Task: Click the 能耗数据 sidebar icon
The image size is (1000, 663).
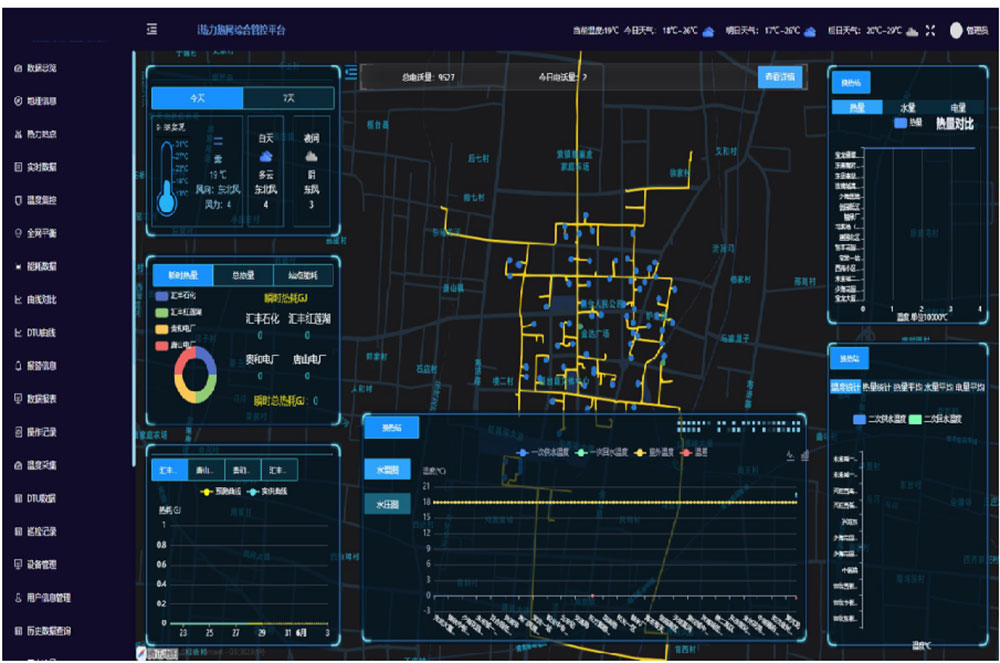Action: (18, 266)
